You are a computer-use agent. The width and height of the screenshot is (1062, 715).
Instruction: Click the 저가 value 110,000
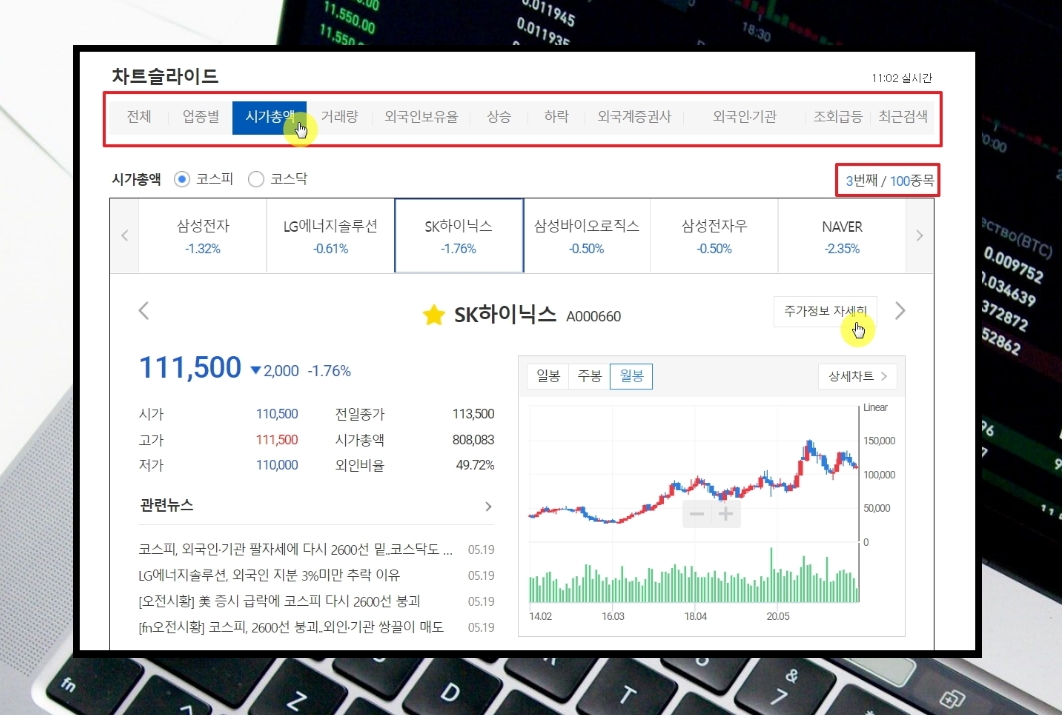(x=277, y=465)
